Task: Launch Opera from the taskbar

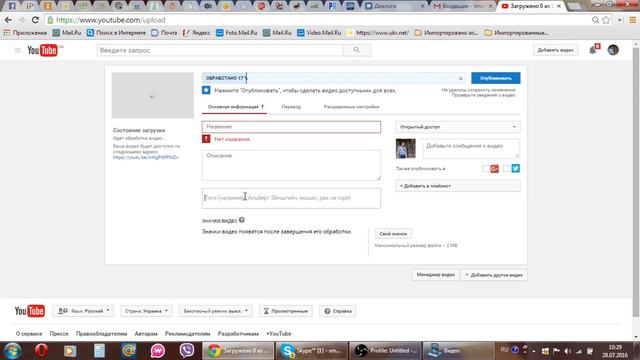Action: pos(41,351)
